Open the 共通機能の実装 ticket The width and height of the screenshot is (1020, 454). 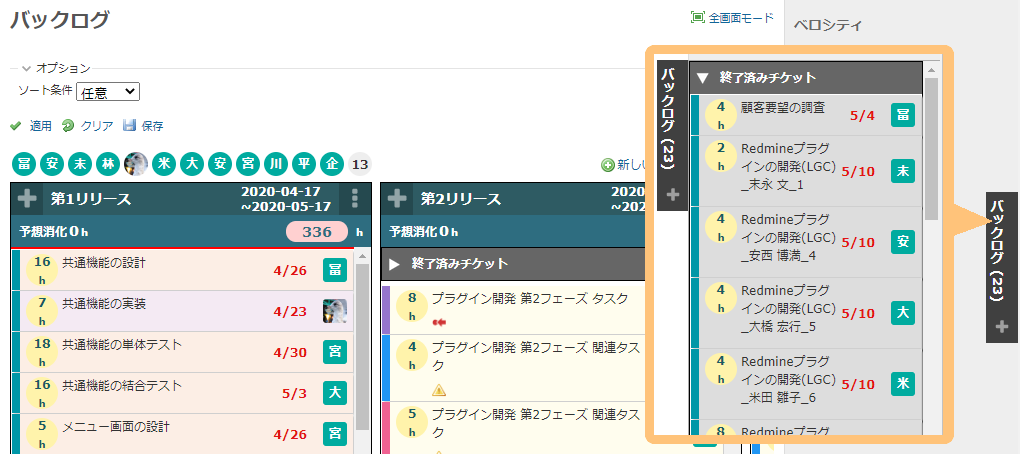click(x=104, y=304)
